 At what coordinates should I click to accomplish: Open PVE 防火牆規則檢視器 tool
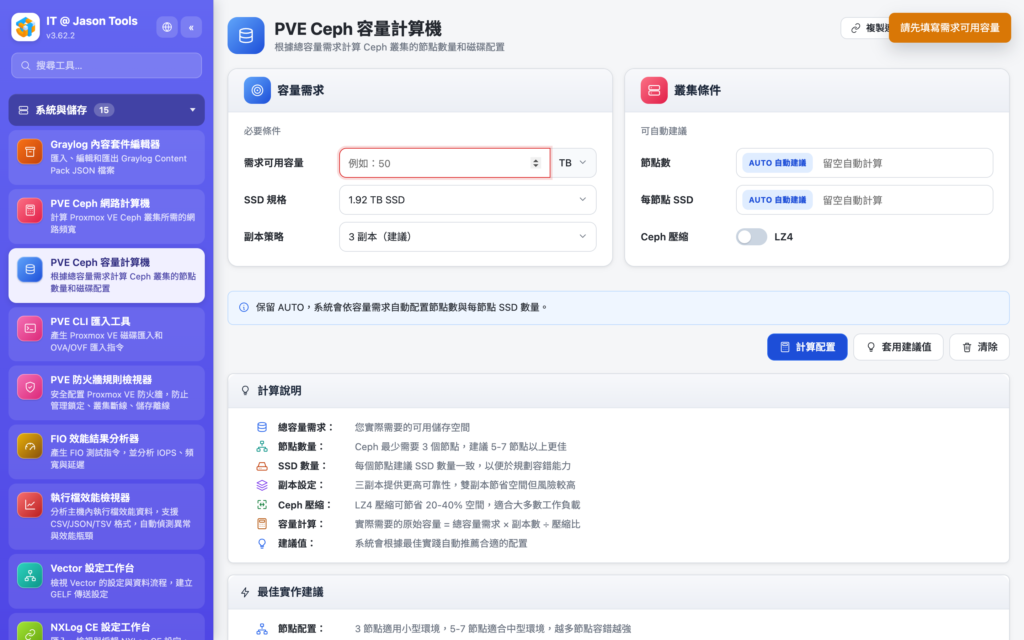(106, 392)
